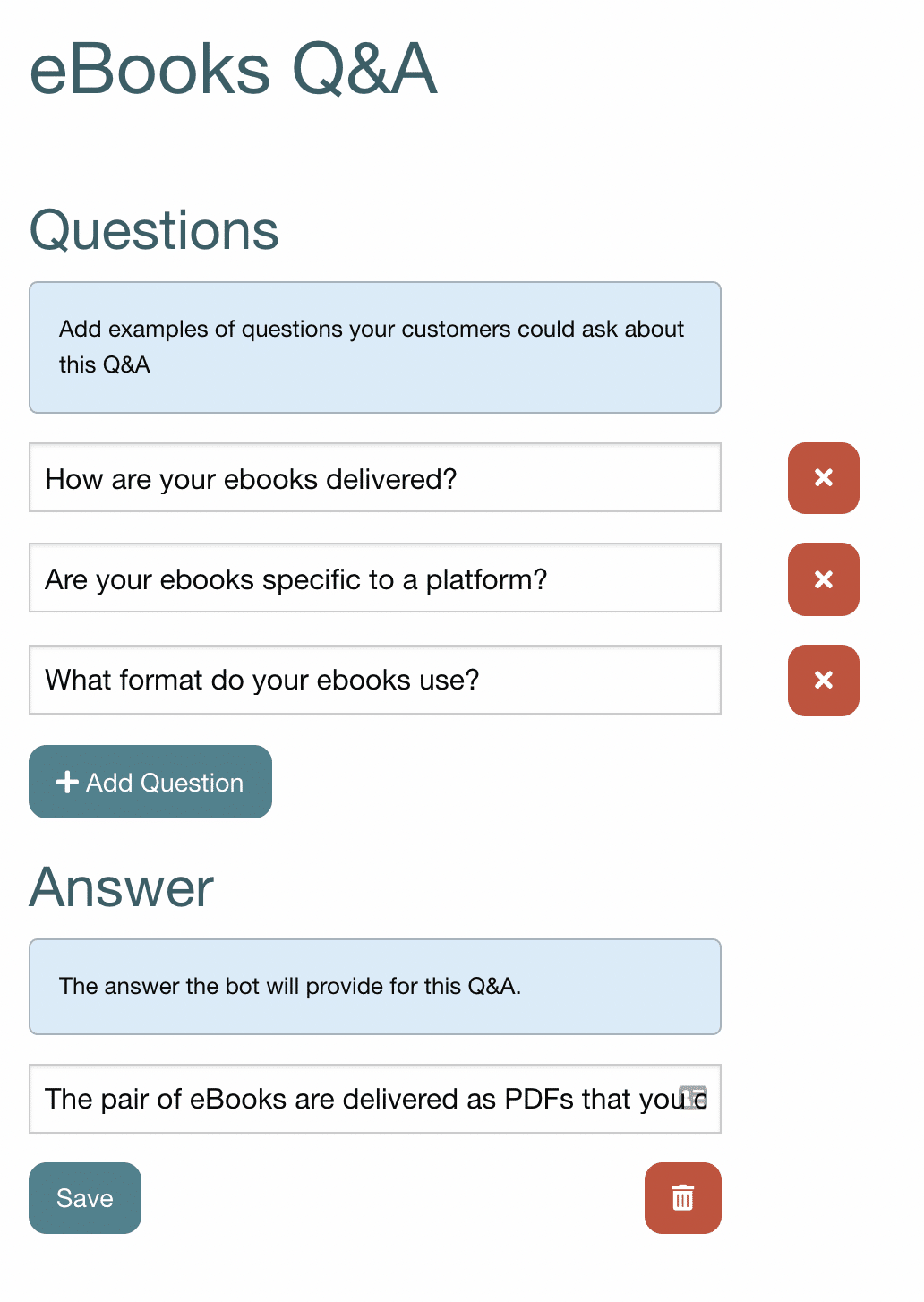Viewport: 924px width, 1302px height.
Task: Remove the 'What format' question with its X
Action: pyautogui.click(x=823, y=681)
